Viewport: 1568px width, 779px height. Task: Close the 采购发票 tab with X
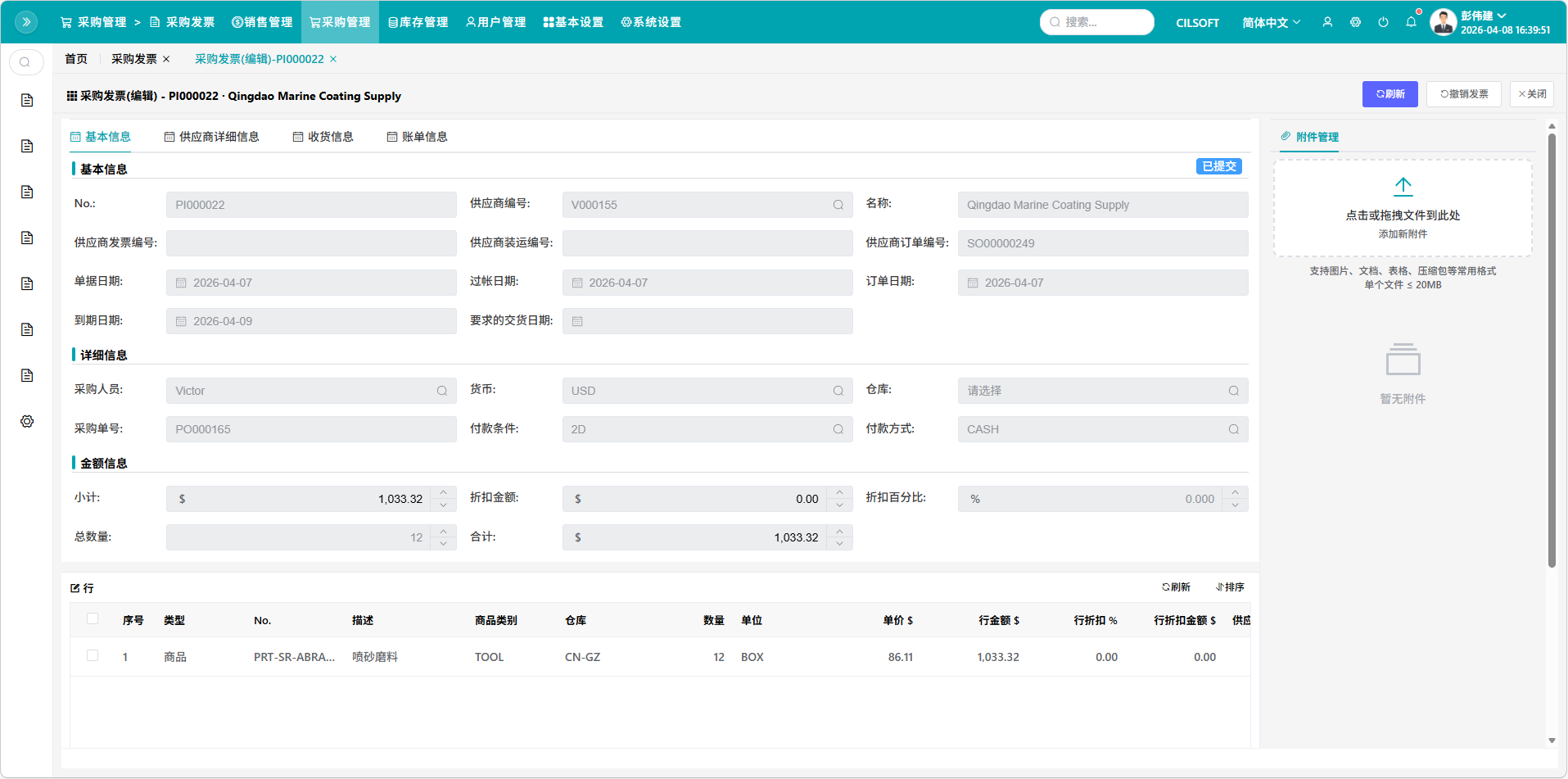(166, 59)
